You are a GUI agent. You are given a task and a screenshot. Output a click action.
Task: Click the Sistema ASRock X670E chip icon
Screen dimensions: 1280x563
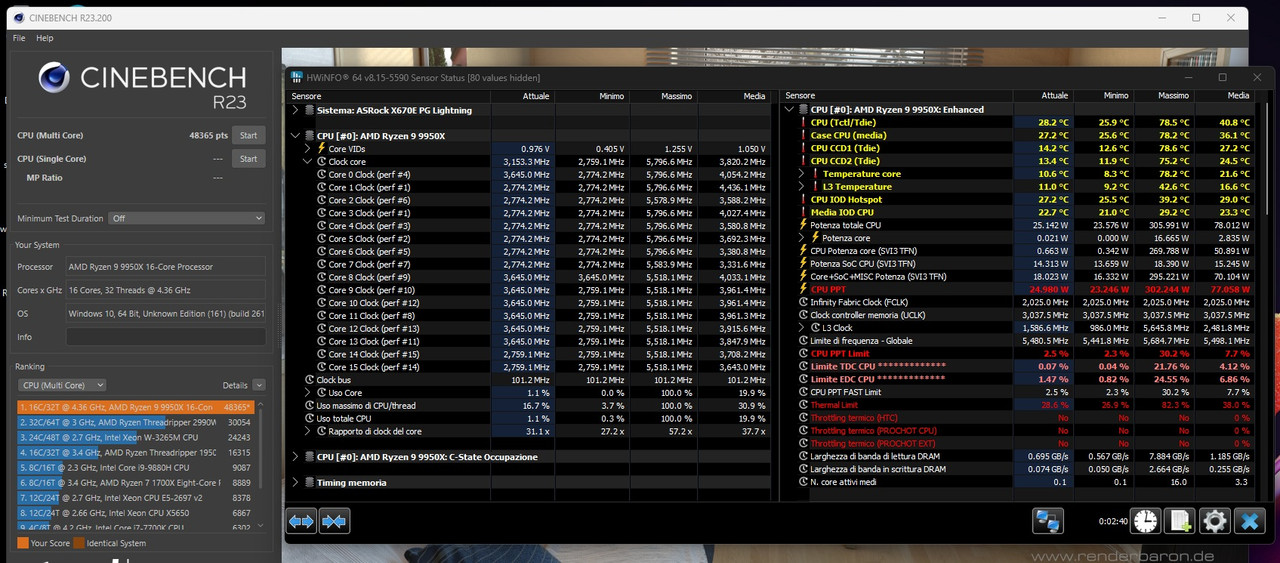pos(309,110)
